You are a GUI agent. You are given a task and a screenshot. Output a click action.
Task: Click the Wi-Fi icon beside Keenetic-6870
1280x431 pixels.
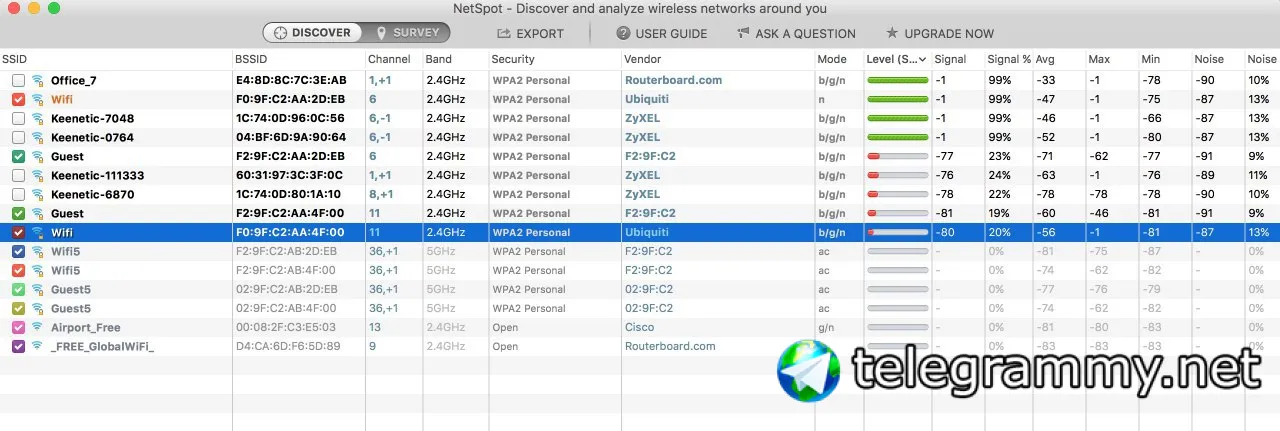pyautogui.click(x=38, y=194)
